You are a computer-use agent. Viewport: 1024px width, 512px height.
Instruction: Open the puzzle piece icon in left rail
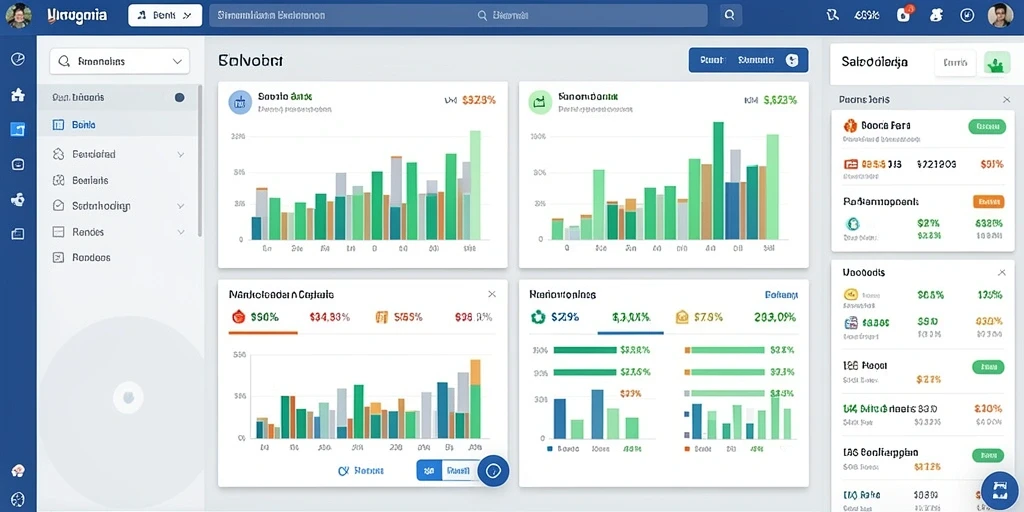[18, 95]
